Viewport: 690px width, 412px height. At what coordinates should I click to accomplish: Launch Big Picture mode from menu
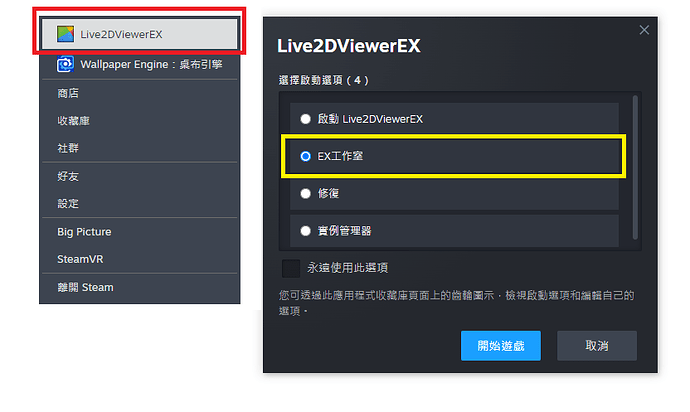84,232
